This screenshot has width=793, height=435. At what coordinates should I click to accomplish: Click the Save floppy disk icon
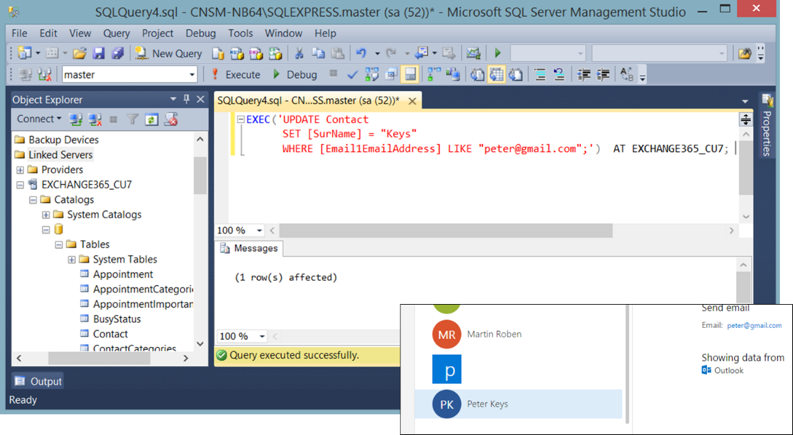pyautogui.click(x=99, y=53)
